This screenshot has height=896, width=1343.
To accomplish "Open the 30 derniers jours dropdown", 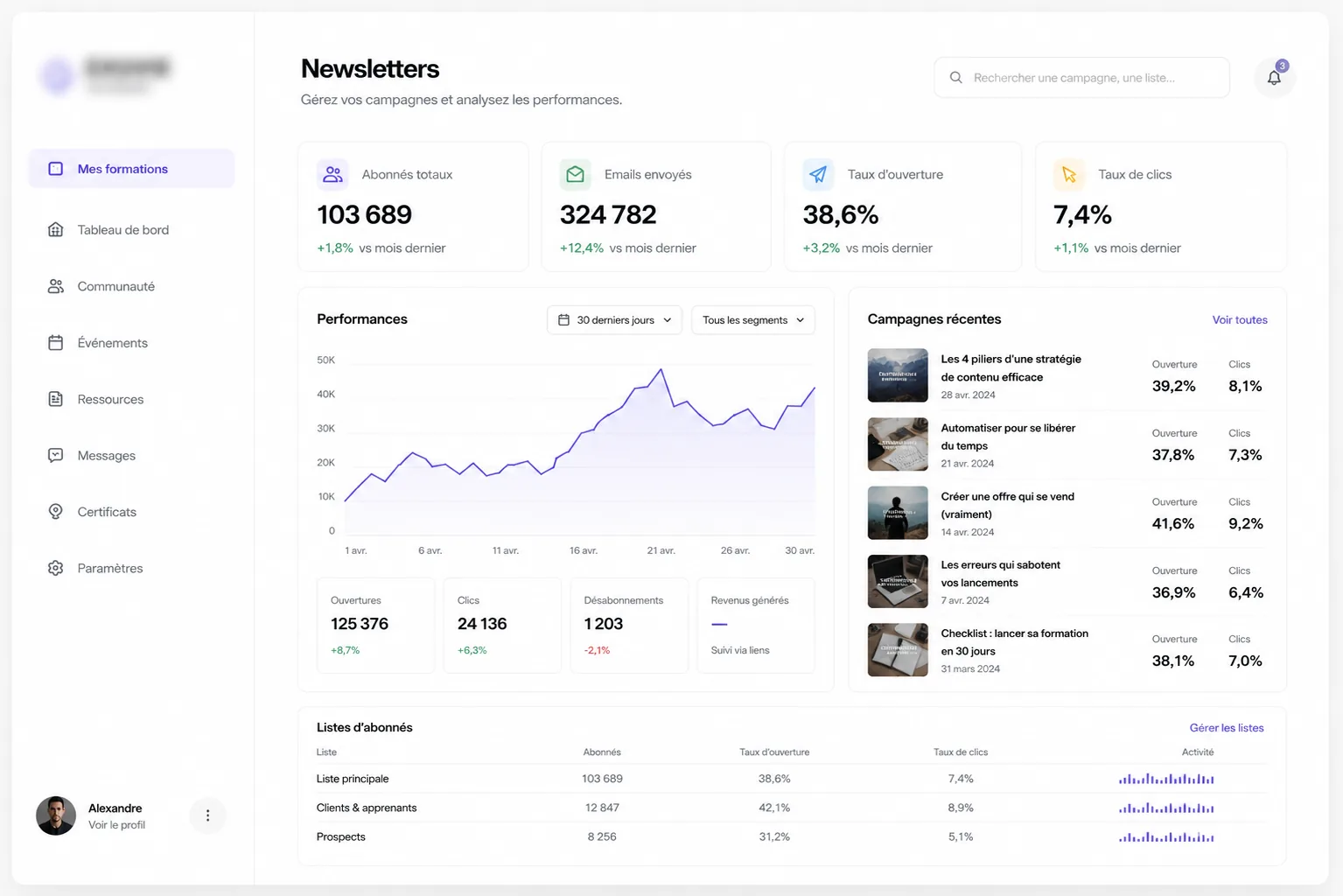I will tap(614, 320).
